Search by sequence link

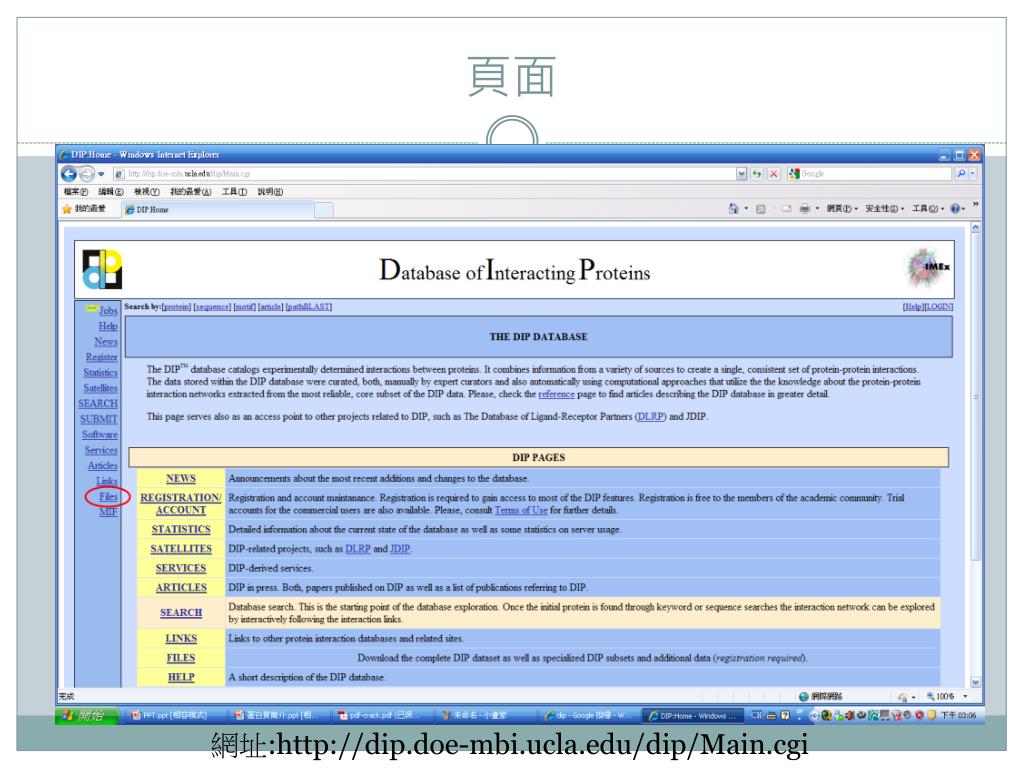212,307
